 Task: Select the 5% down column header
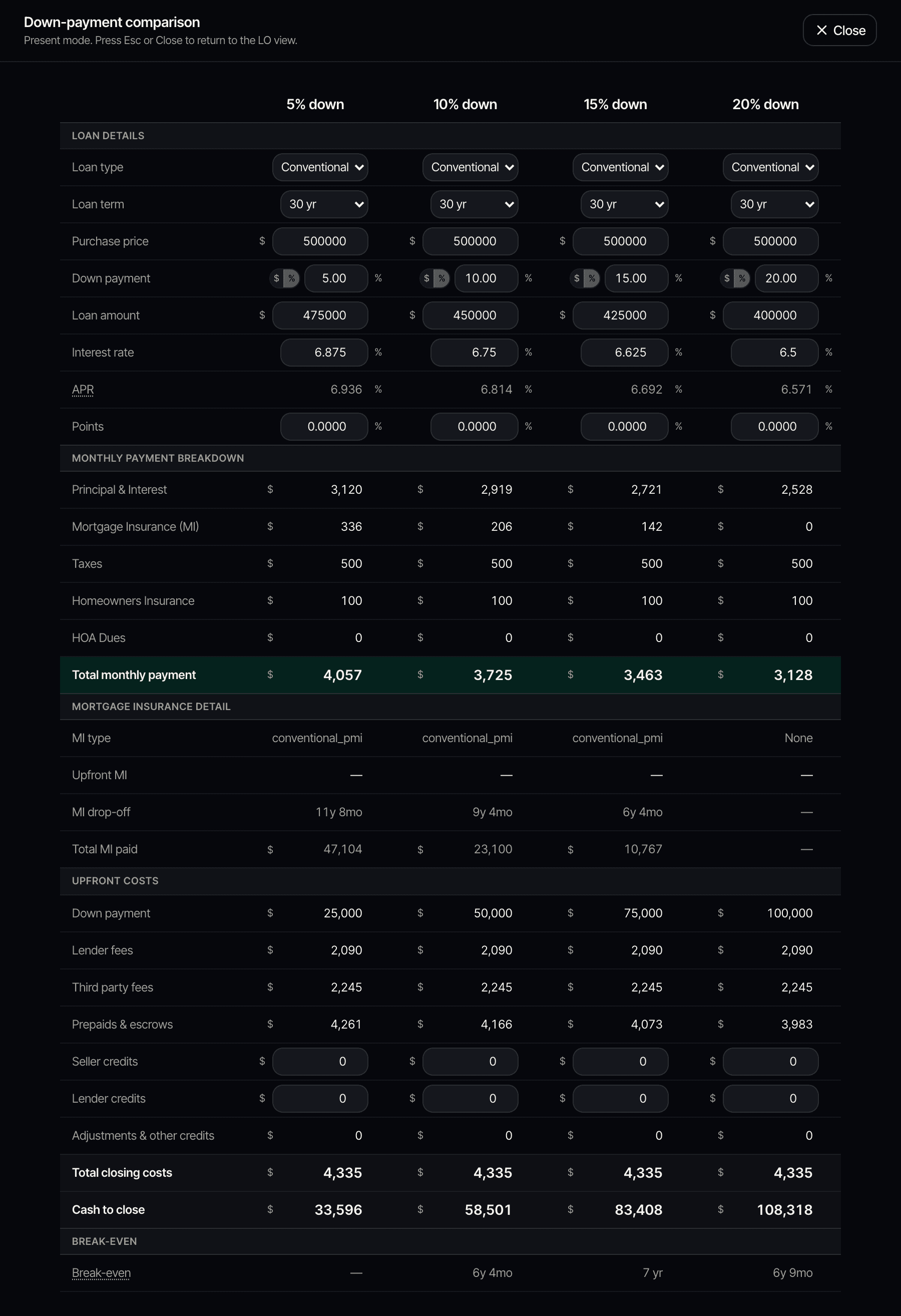tap(315, 104)
